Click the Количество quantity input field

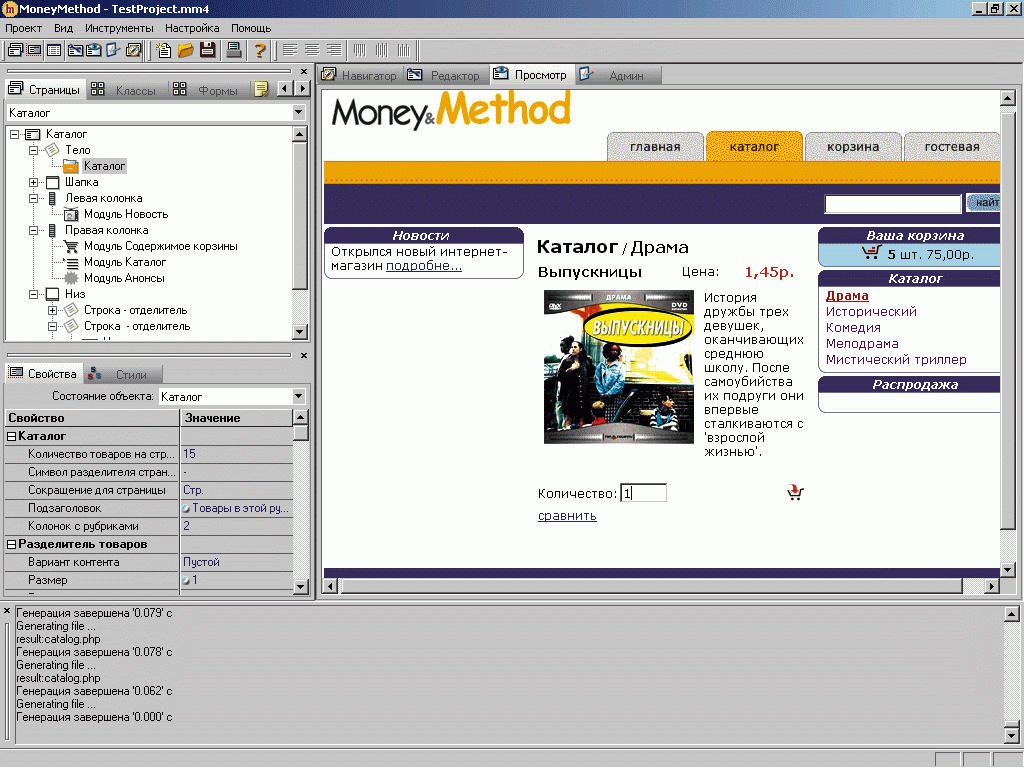(x=643, y=493)
